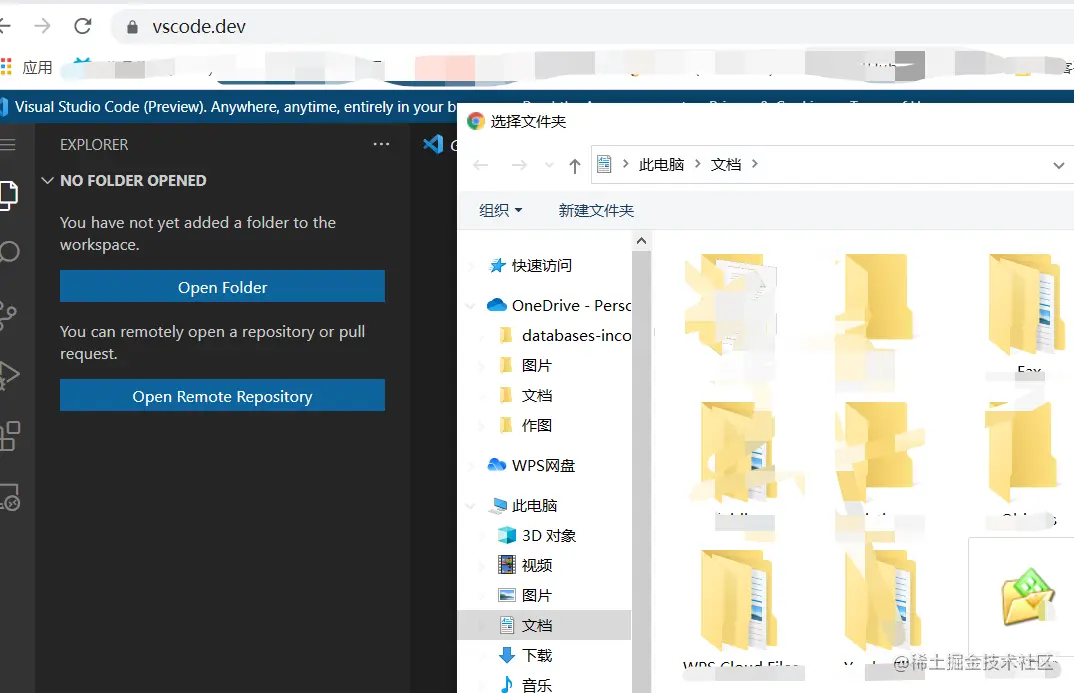Viewport: 1074px width, 693px height.
Task: Click the VS Code logo editor tab icon
Action: [433, 144]
